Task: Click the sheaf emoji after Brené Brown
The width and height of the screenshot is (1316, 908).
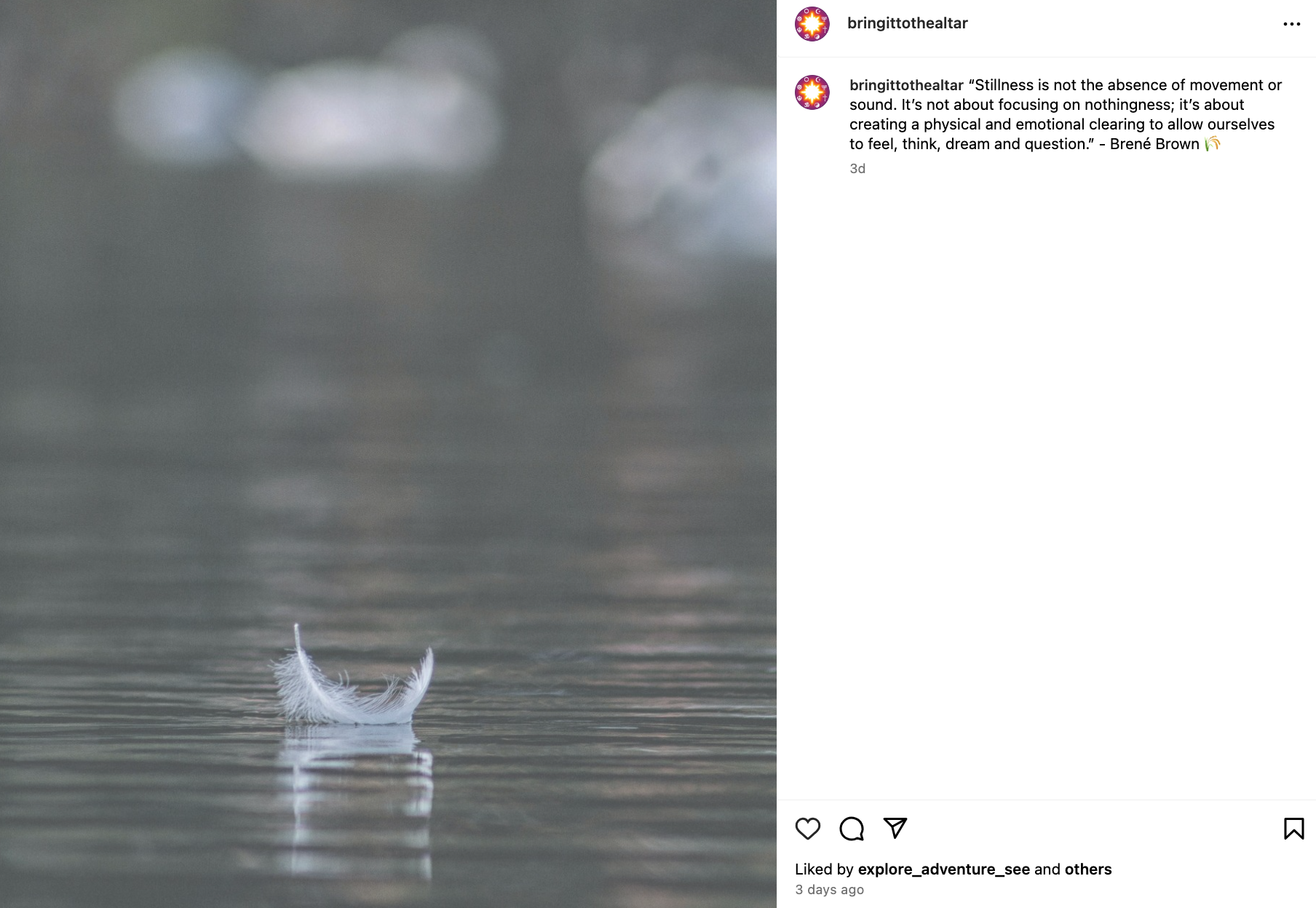Action: coord(1212,144)
